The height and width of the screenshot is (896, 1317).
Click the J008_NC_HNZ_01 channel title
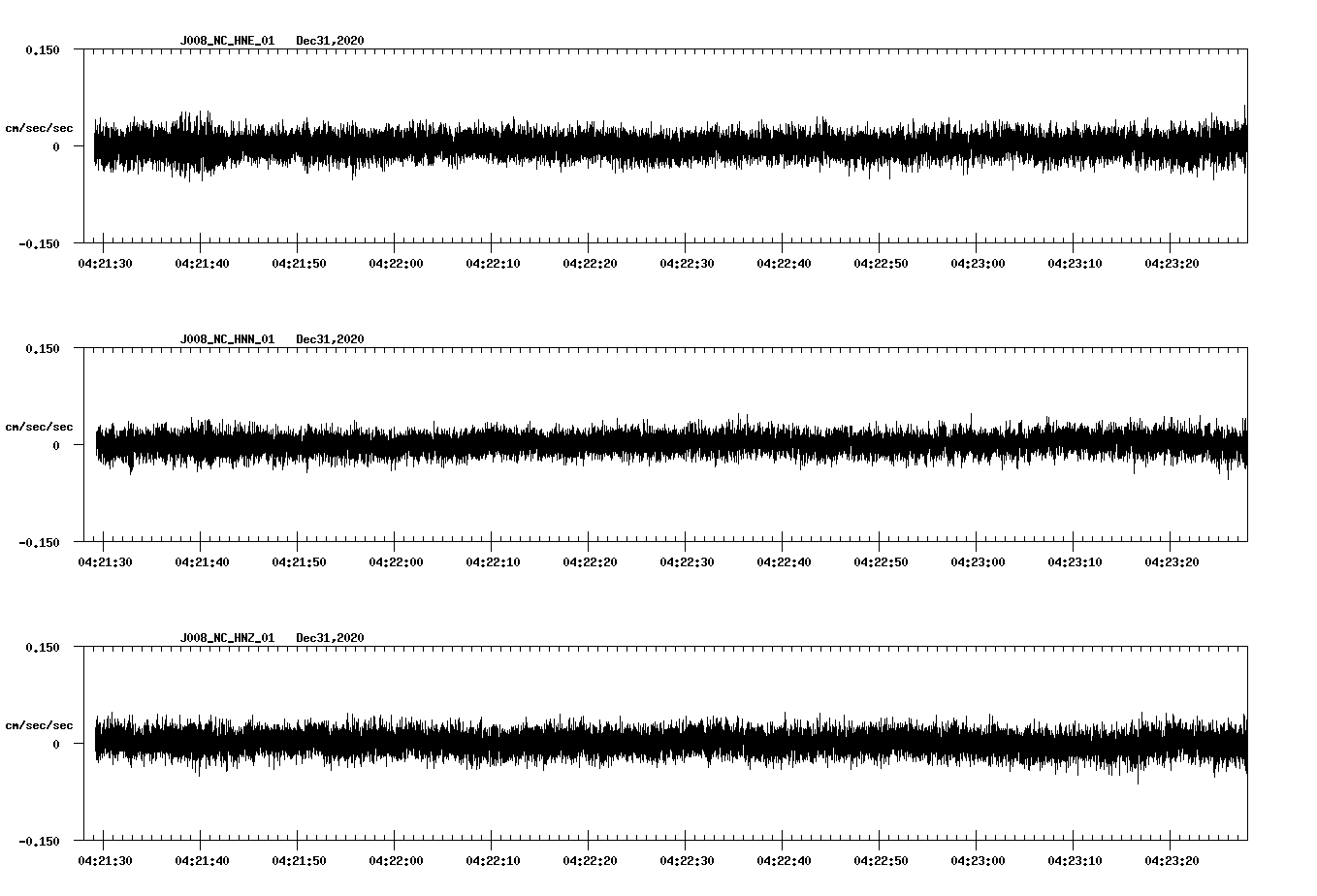point(226,638)
